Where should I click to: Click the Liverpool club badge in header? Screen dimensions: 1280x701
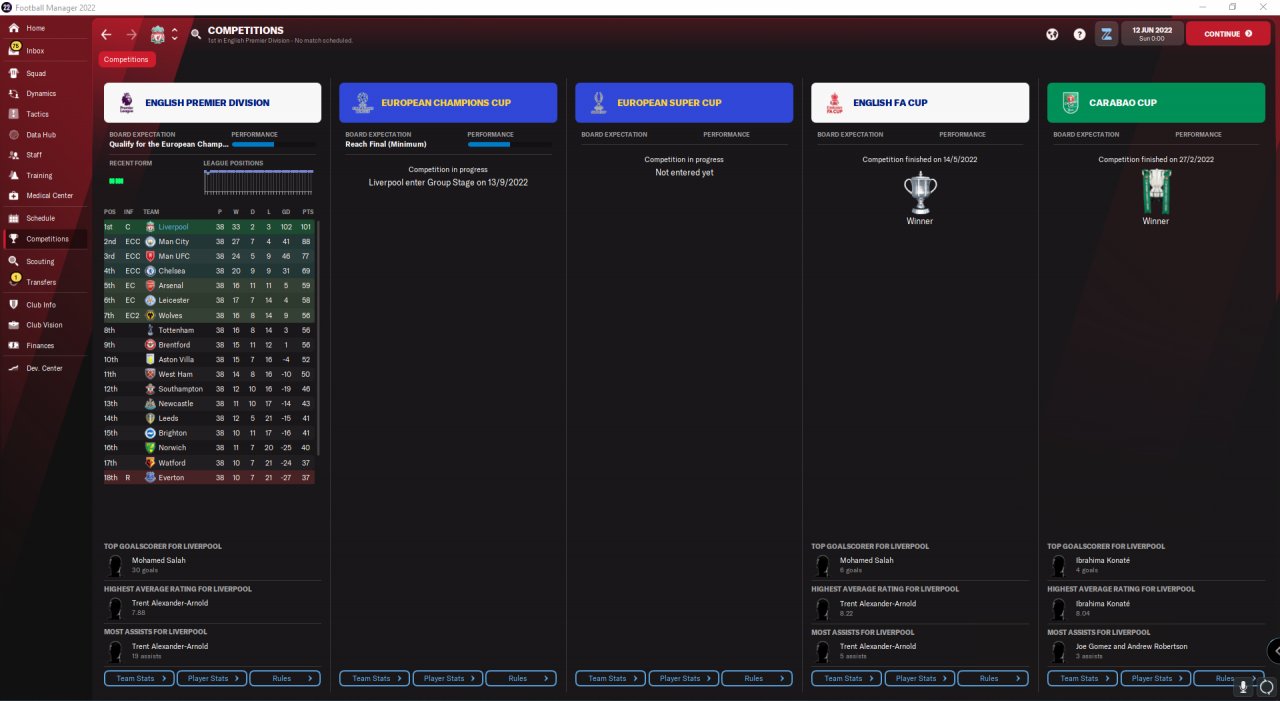pos(158,35)
